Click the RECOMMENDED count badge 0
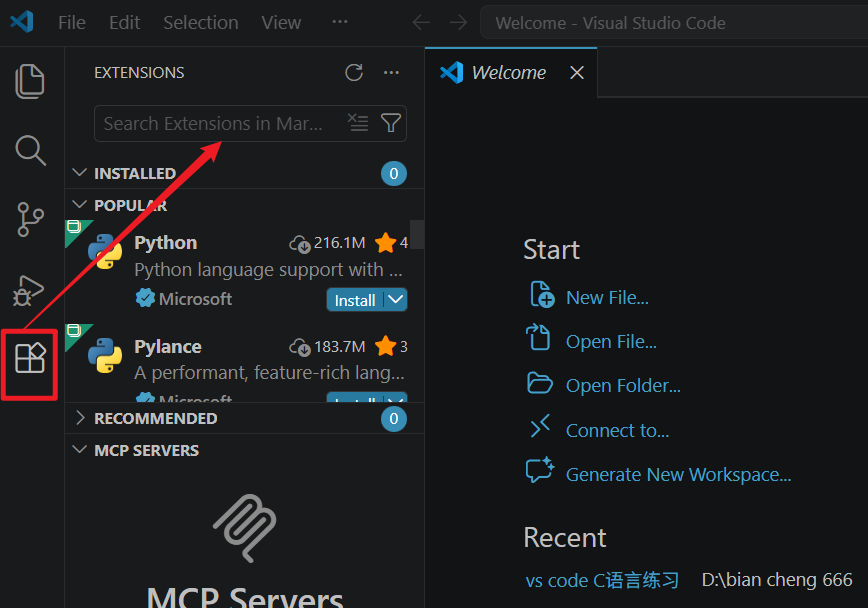Screen dimensions: 868x608 click(394, 418)
